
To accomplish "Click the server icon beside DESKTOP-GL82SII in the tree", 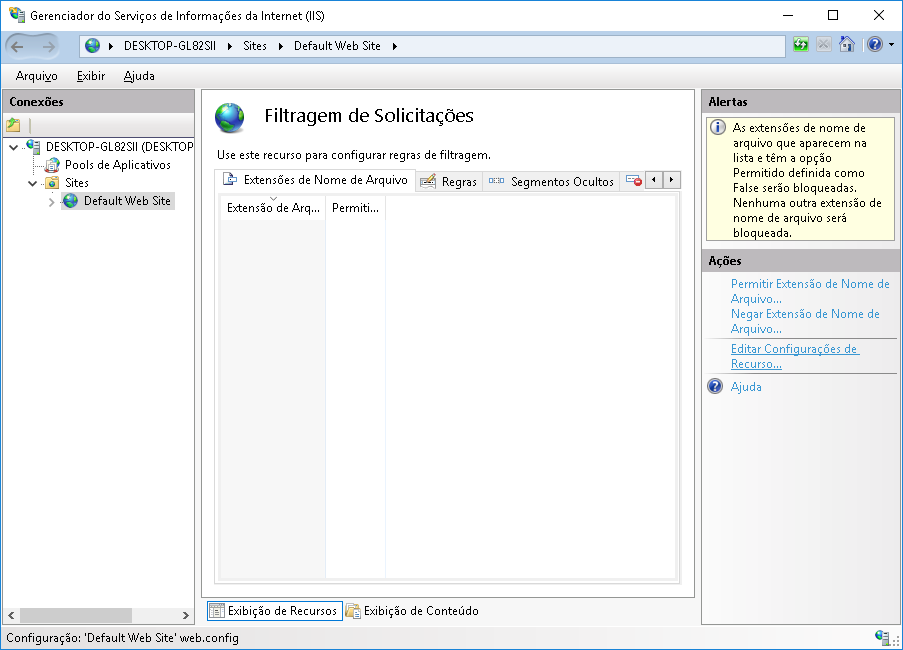I will coord(33,146).
